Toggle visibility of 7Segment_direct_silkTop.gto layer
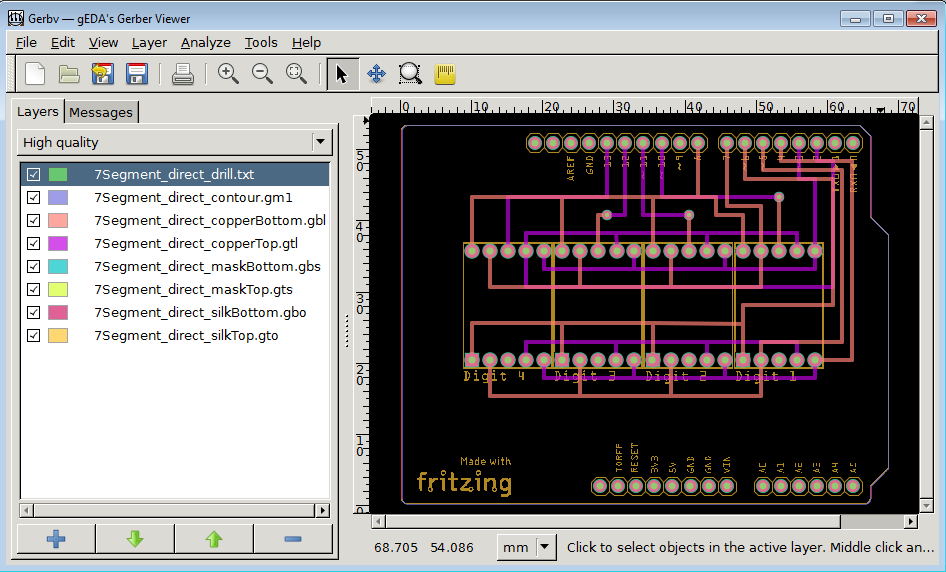Image resolution: width=946 pixels, height=572 pixels. click(34, 335)
